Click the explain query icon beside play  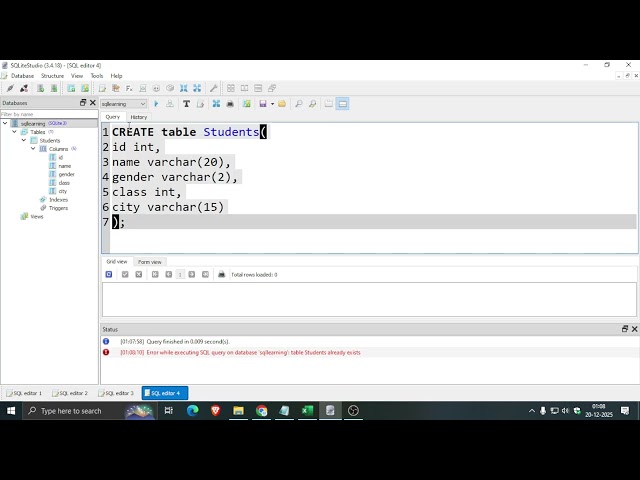[x=170, y=104]
